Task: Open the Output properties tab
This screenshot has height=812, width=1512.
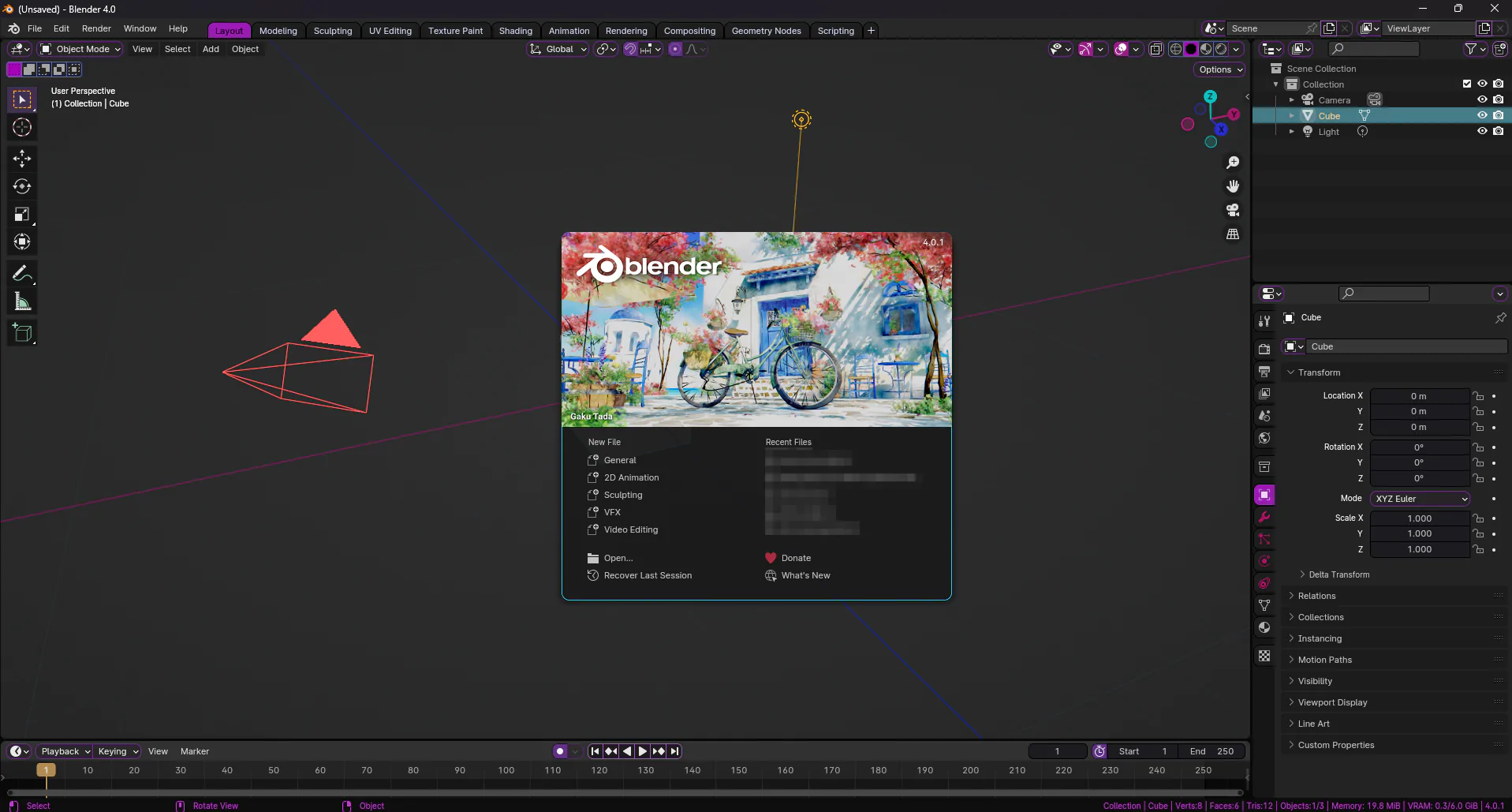Action: (1264, 371)
